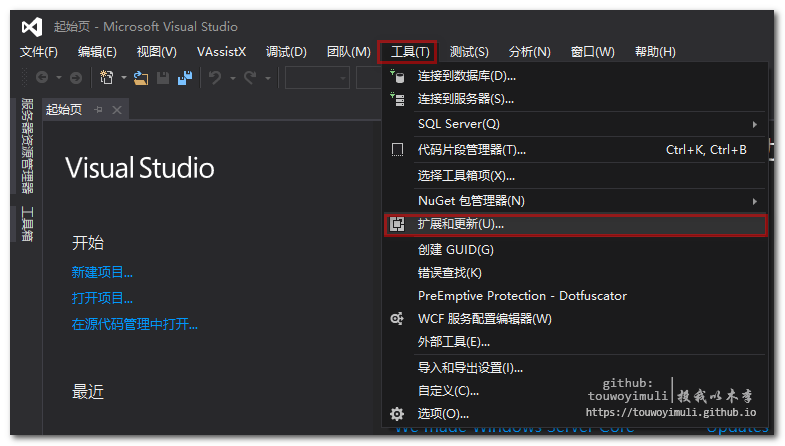Select 扩展和更新(U)... menu entry
The height and width of the screenshot is (446, 785).
point(575,224)
